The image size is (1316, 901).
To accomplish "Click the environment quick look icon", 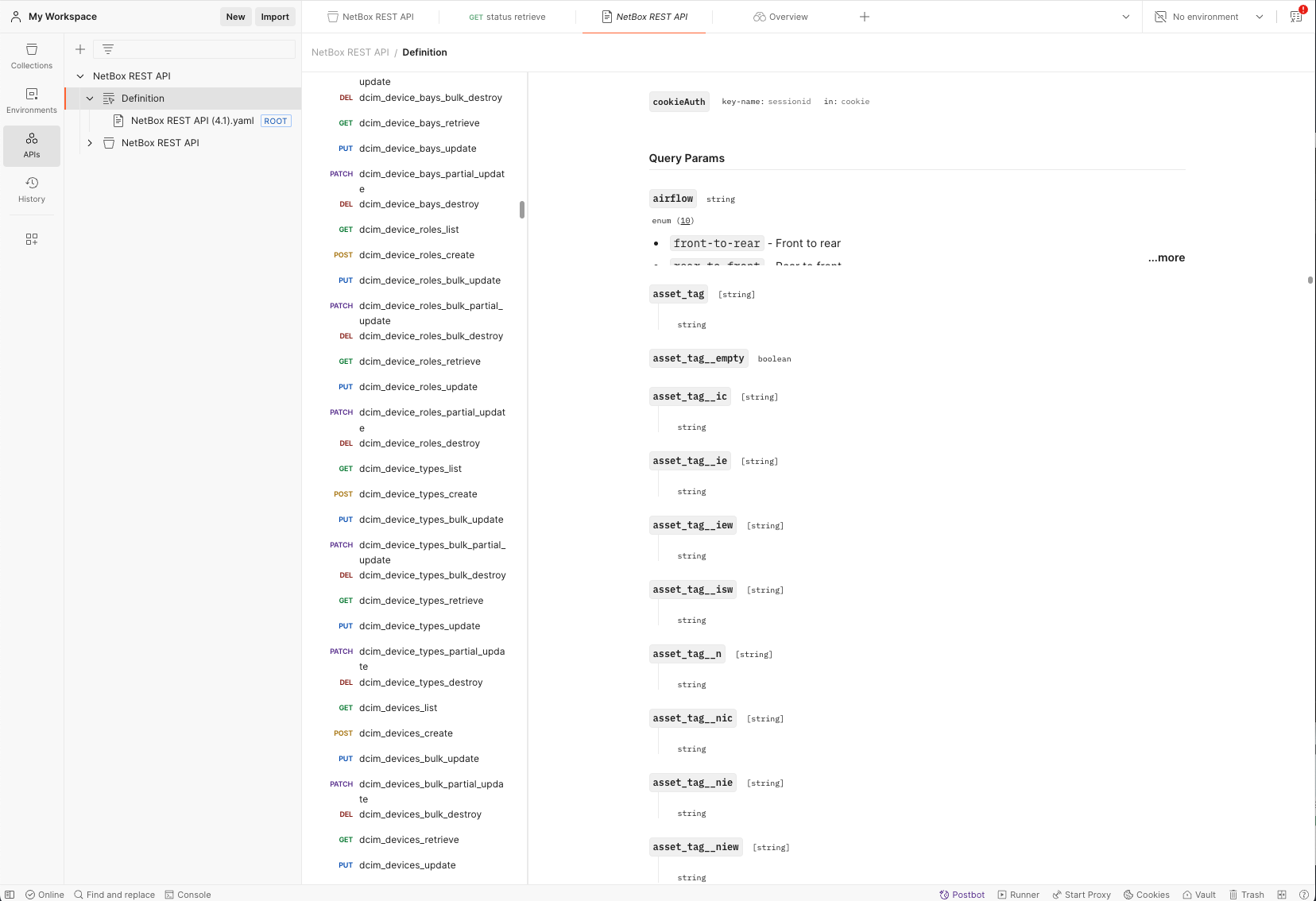I will coord(1160,17).
